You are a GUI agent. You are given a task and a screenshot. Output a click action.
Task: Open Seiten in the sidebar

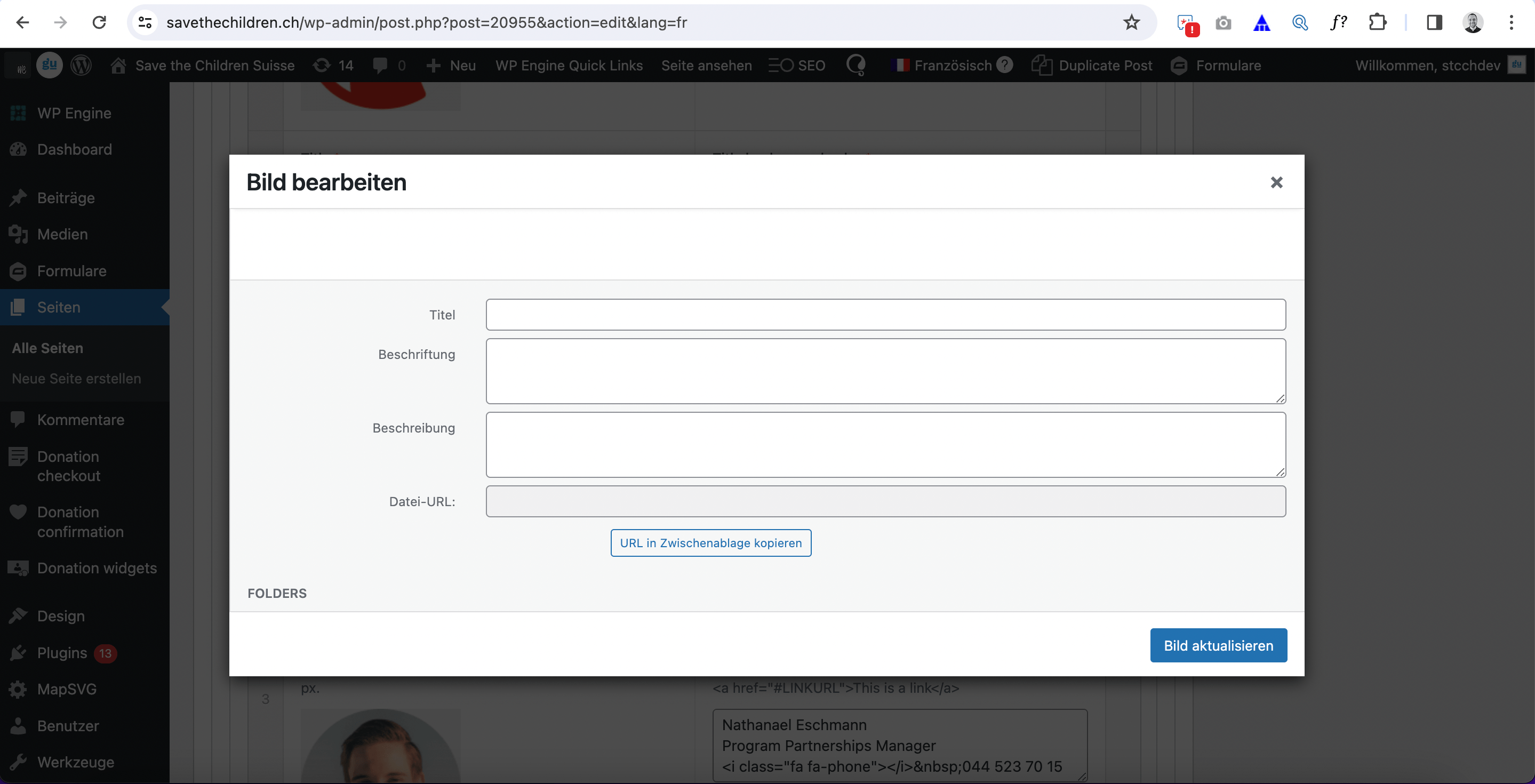click(85, 307)
